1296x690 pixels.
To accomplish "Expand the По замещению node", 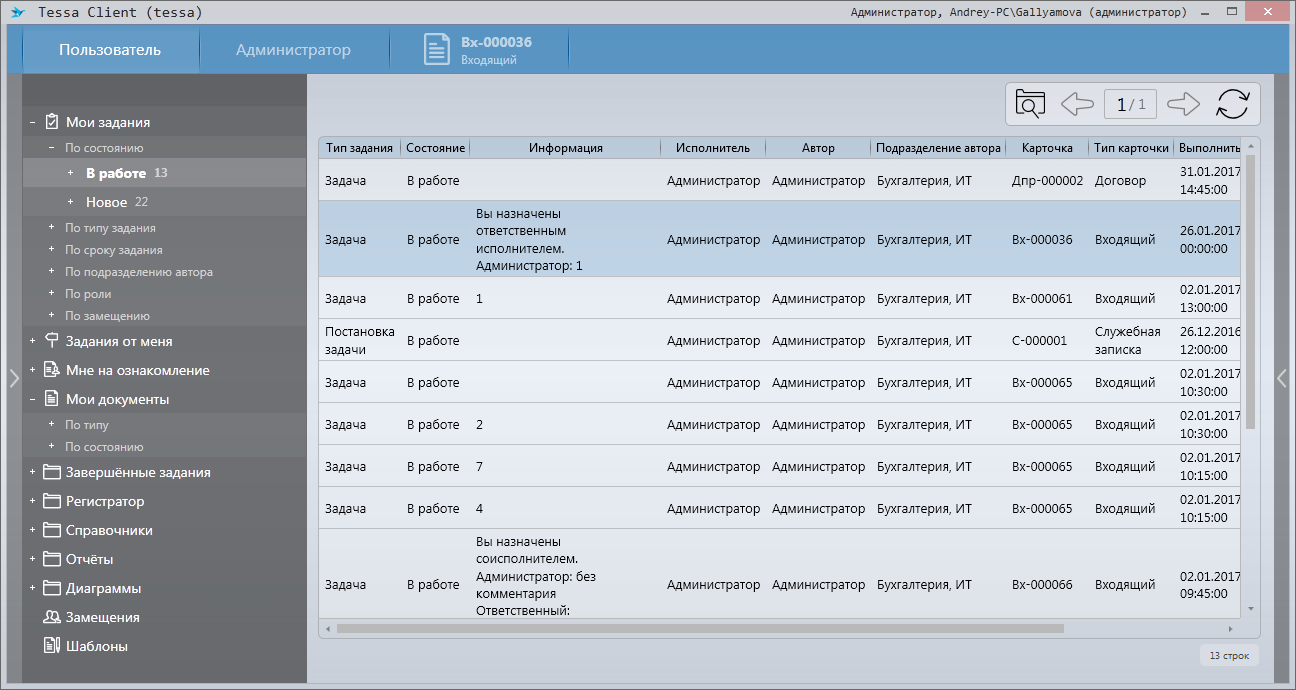I will coord(52,316).
